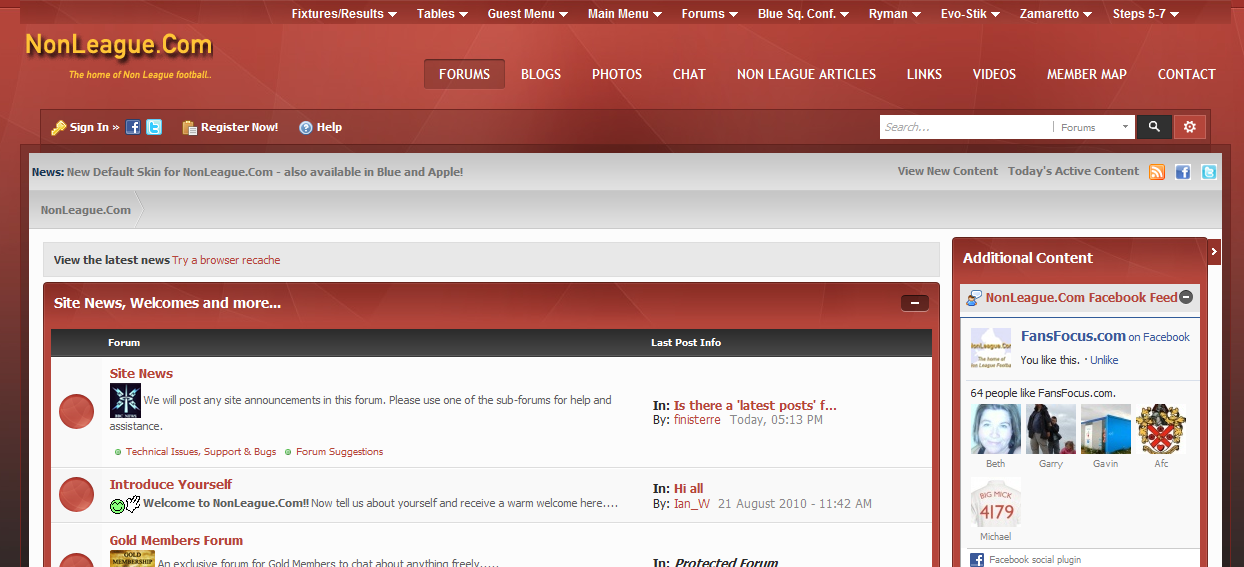Click the FansFocus.com page logo thumbnail
The image size is (1244, 567).
point(991,349)
